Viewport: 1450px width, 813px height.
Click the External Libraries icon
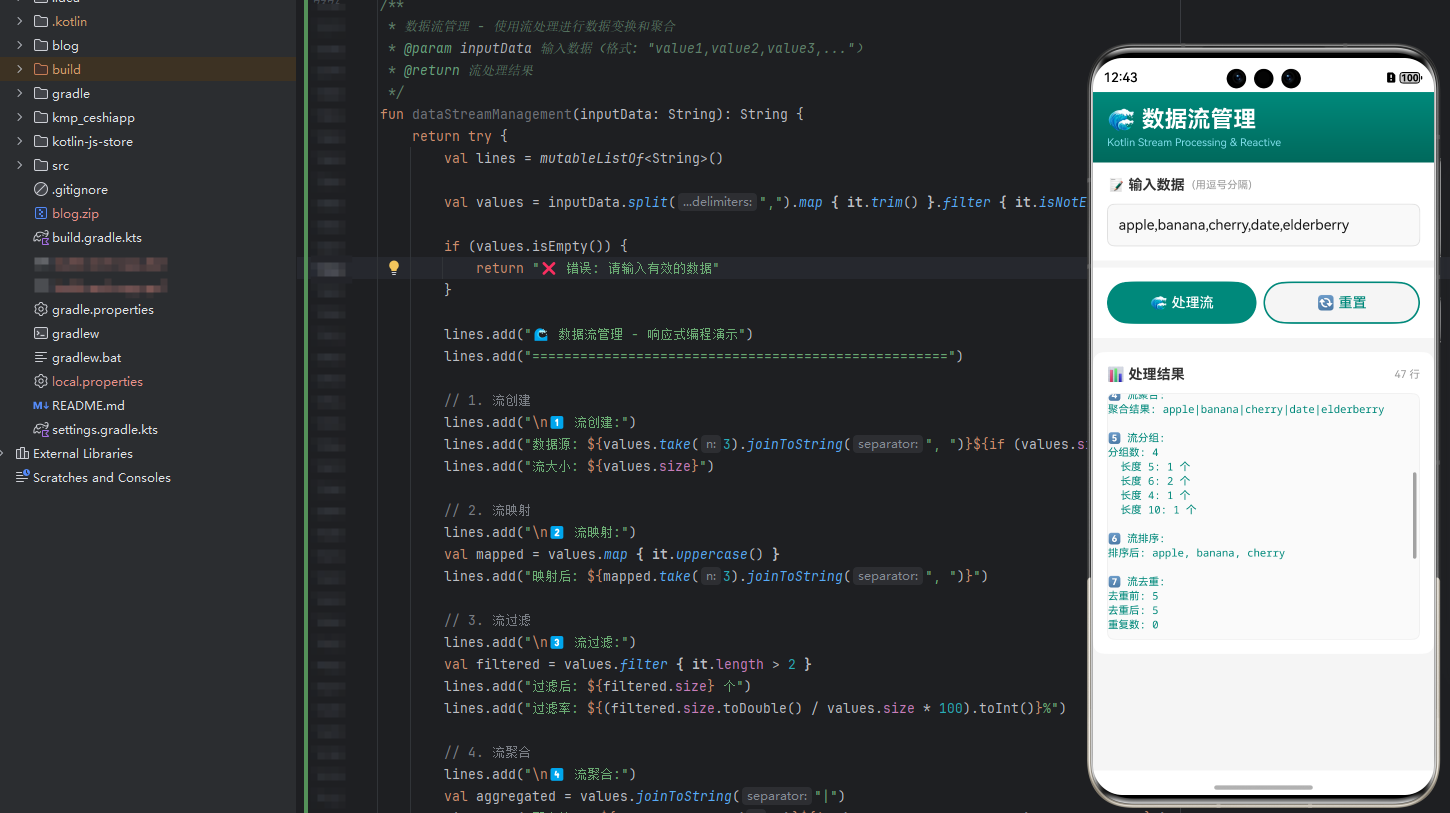tap(22, 453)
